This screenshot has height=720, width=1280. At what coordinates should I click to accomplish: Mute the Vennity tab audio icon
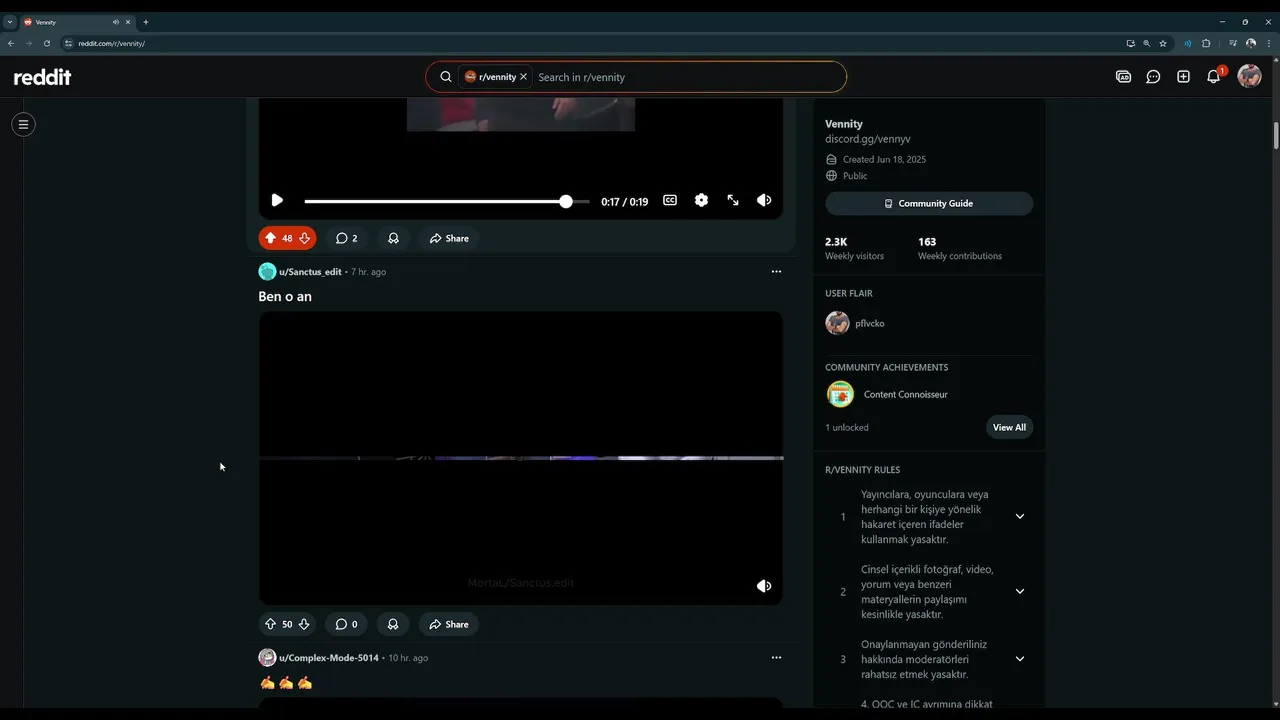(x=115, y=22)
